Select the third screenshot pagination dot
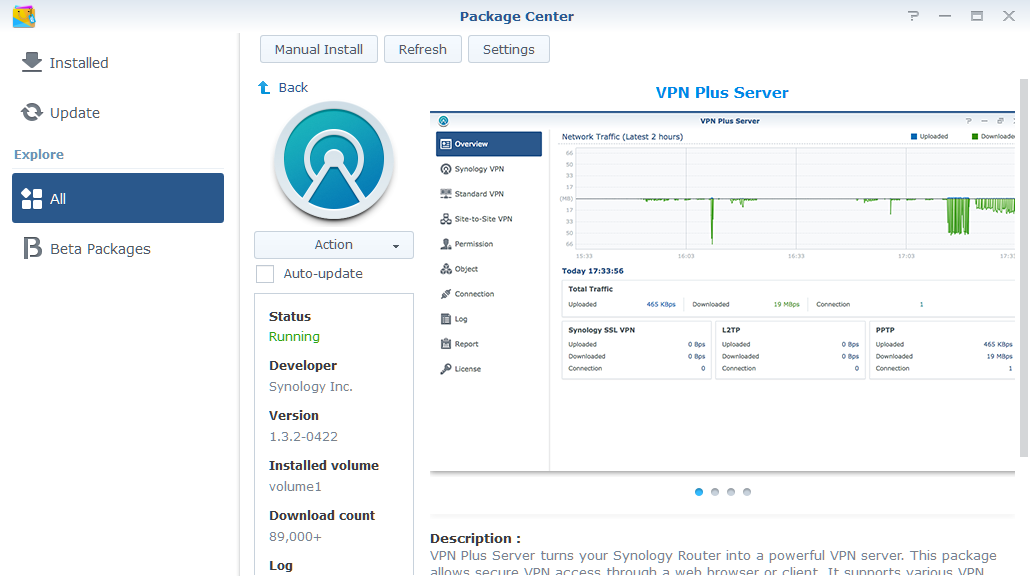This screenshot has width=1030, height=576. pyautogui.click(x=730, y=491)
